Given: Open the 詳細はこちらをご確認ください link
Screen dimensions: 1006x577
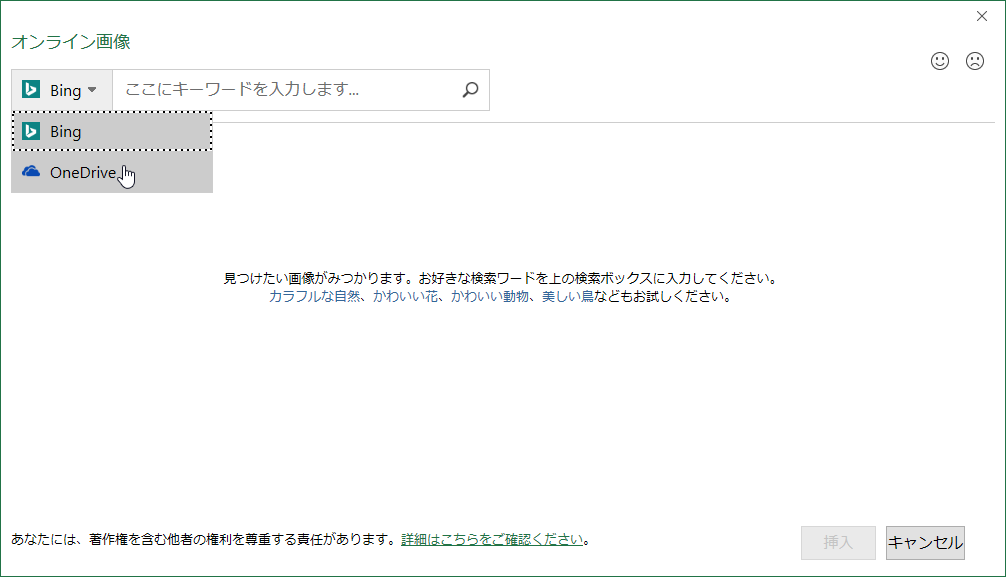Looking at the screenshot, I should (492, 540).
